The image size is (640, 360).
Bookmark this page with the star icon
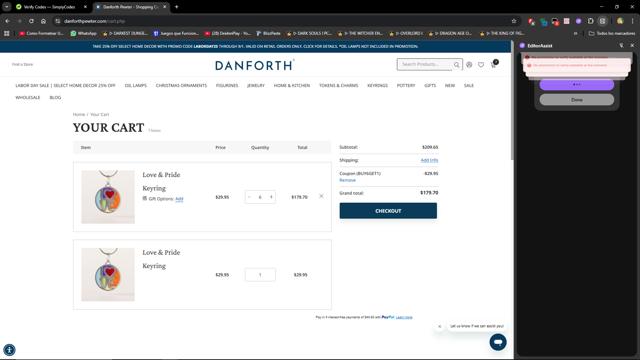click(514, 21)
